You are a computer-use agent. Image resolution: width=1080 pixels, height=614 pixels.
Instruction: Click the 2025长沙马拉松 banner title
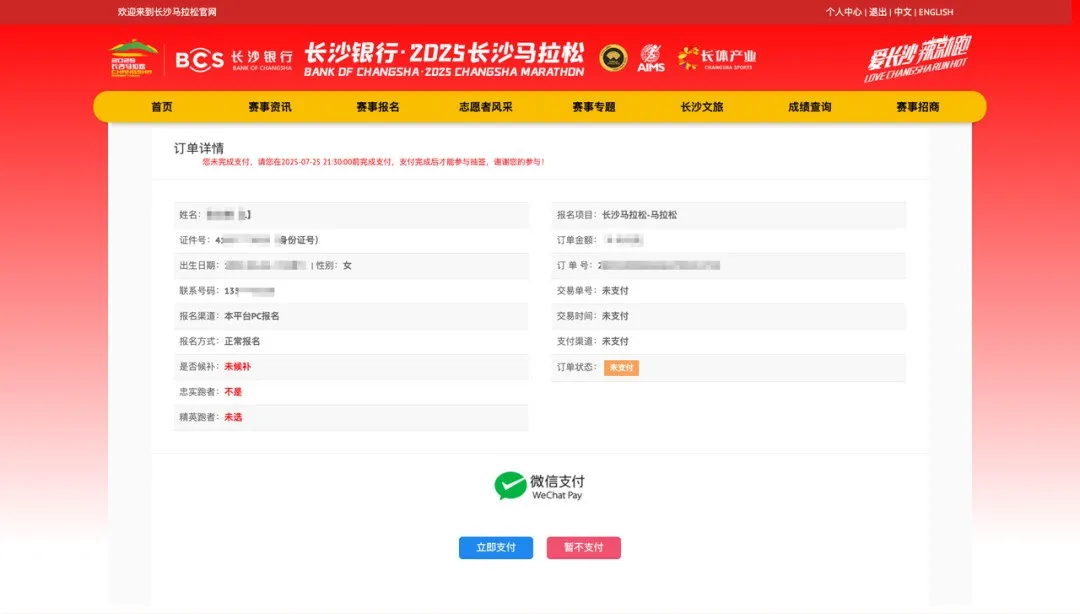[444, 59]
